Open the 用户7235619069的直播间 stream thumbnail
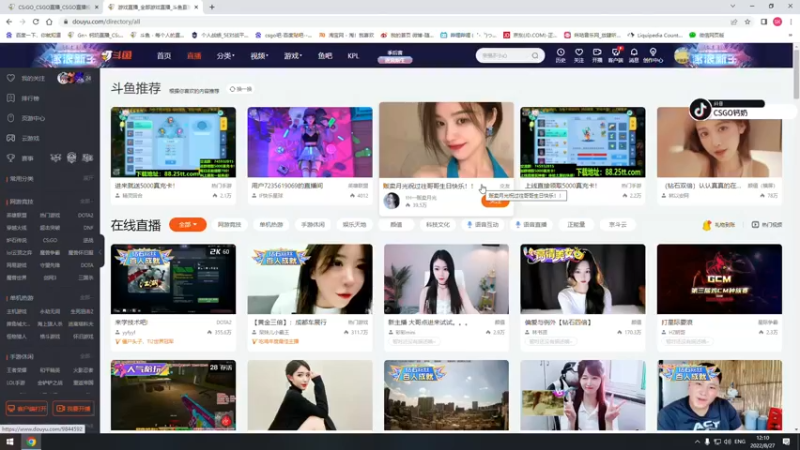This screenshot has height=450, width=800. pos(310,142)
